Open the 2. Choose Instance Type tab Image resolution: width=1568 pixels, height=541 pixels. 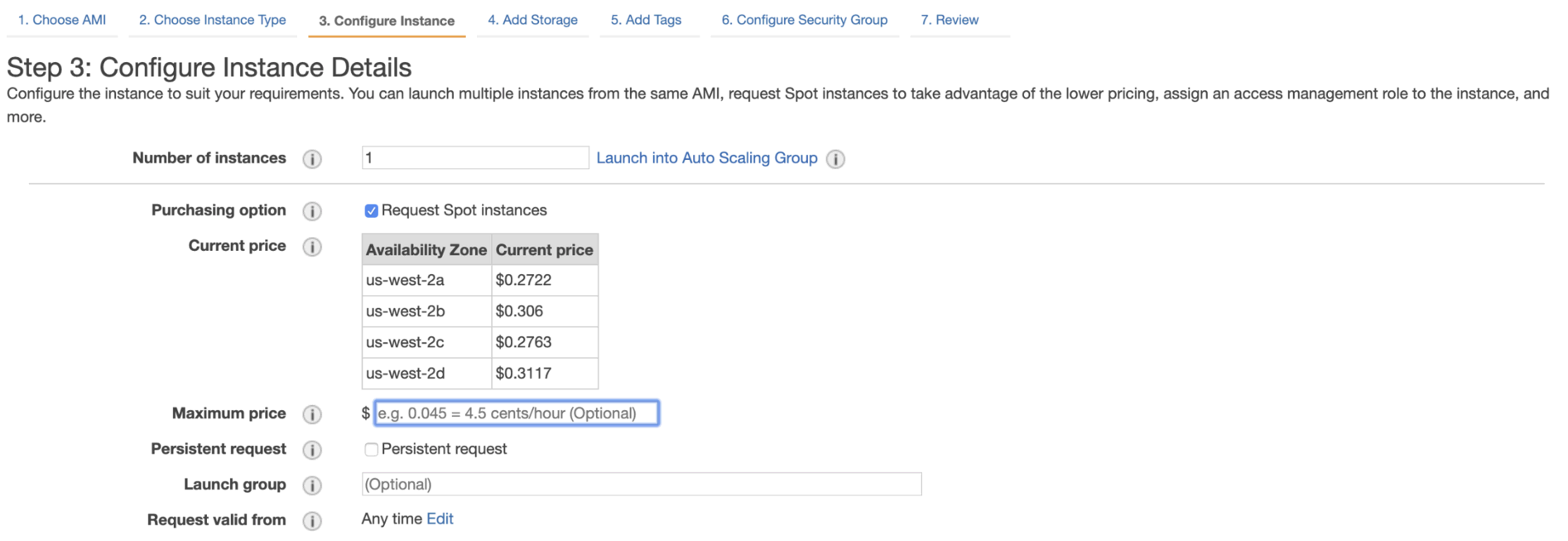(212, 20)
